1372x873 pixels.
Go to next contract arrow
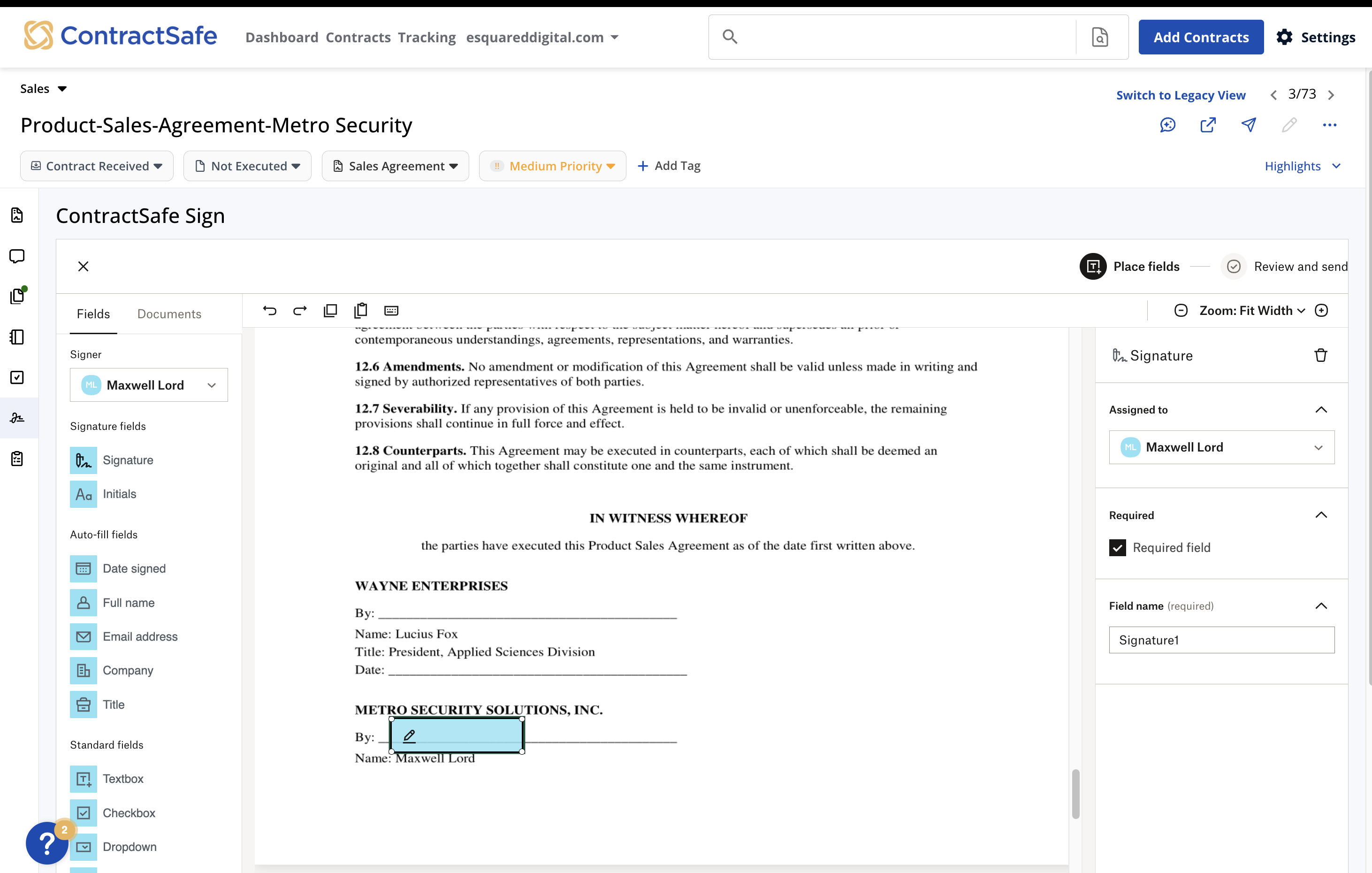pyautogui.click(x=1331, y=95)
